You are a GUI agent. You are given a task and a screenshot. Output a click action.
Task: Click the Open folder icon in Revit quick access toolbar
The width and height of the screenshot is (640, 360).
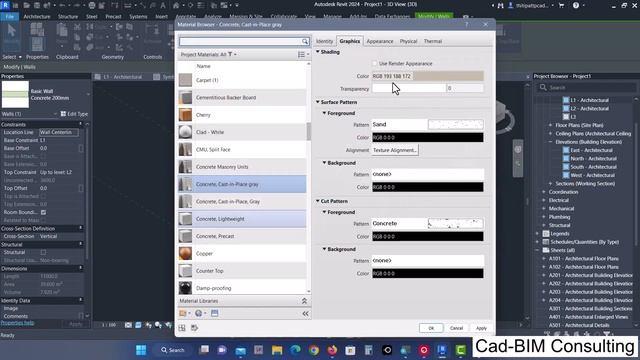27,5
